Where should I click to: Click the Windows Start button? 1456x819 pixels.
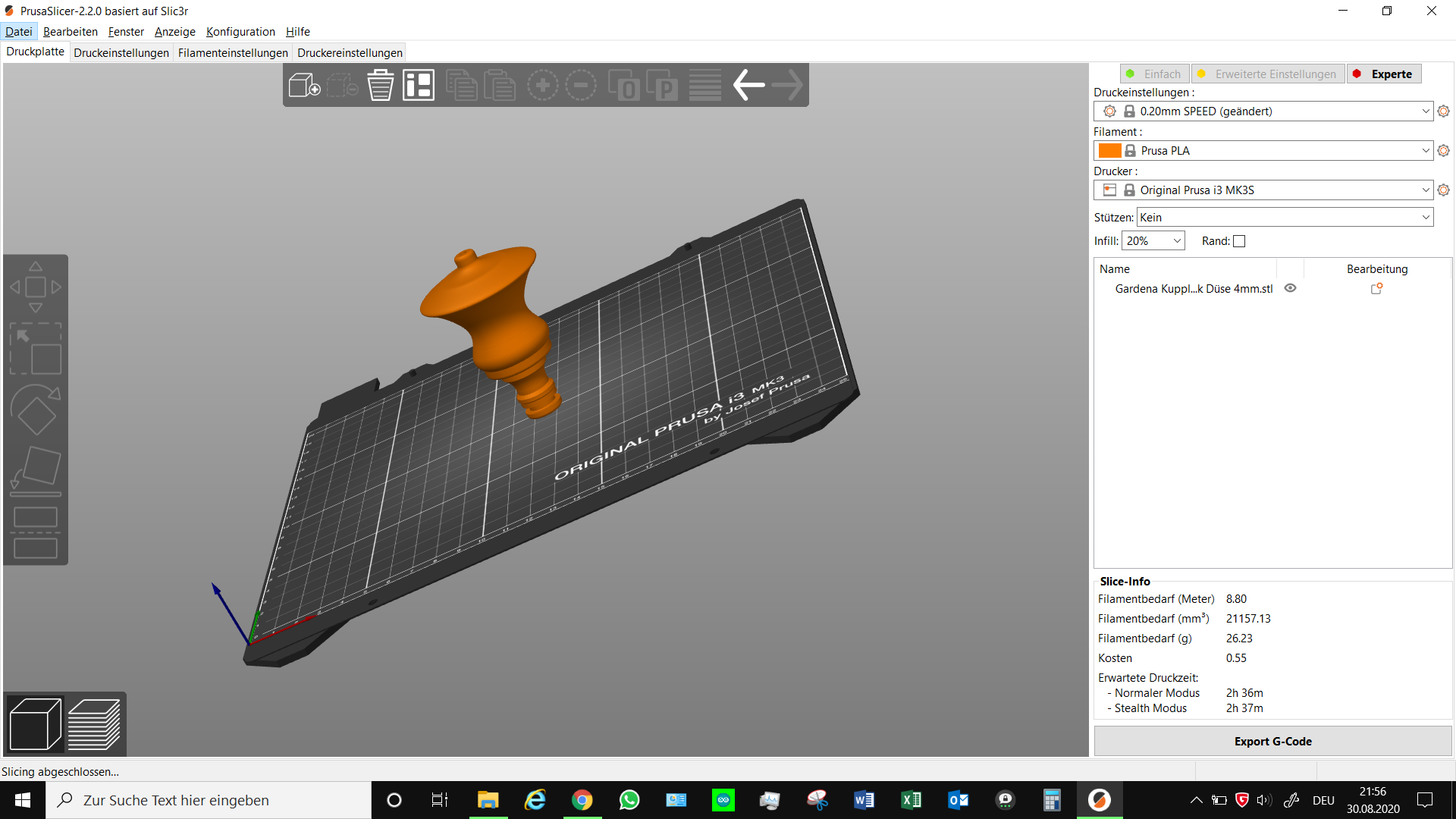tap(23, 800)
